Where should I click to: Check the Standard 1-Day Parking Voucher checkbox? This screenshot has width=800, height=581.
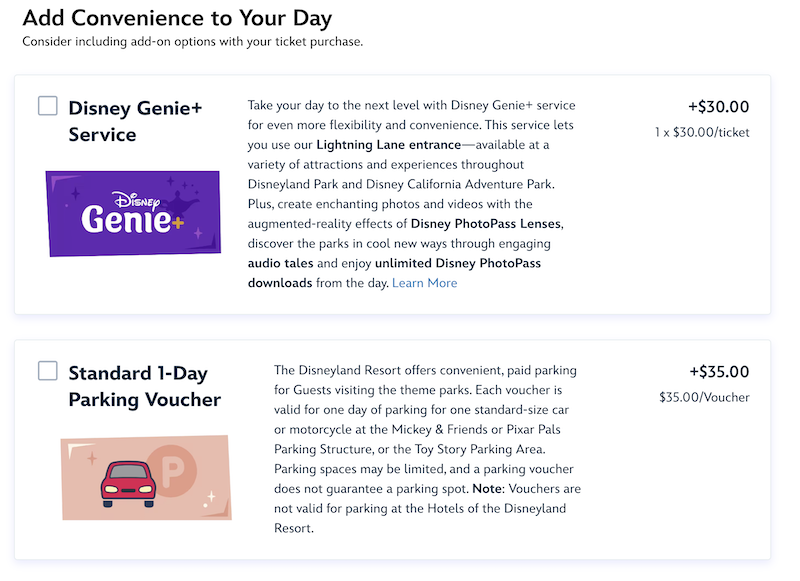47,371
